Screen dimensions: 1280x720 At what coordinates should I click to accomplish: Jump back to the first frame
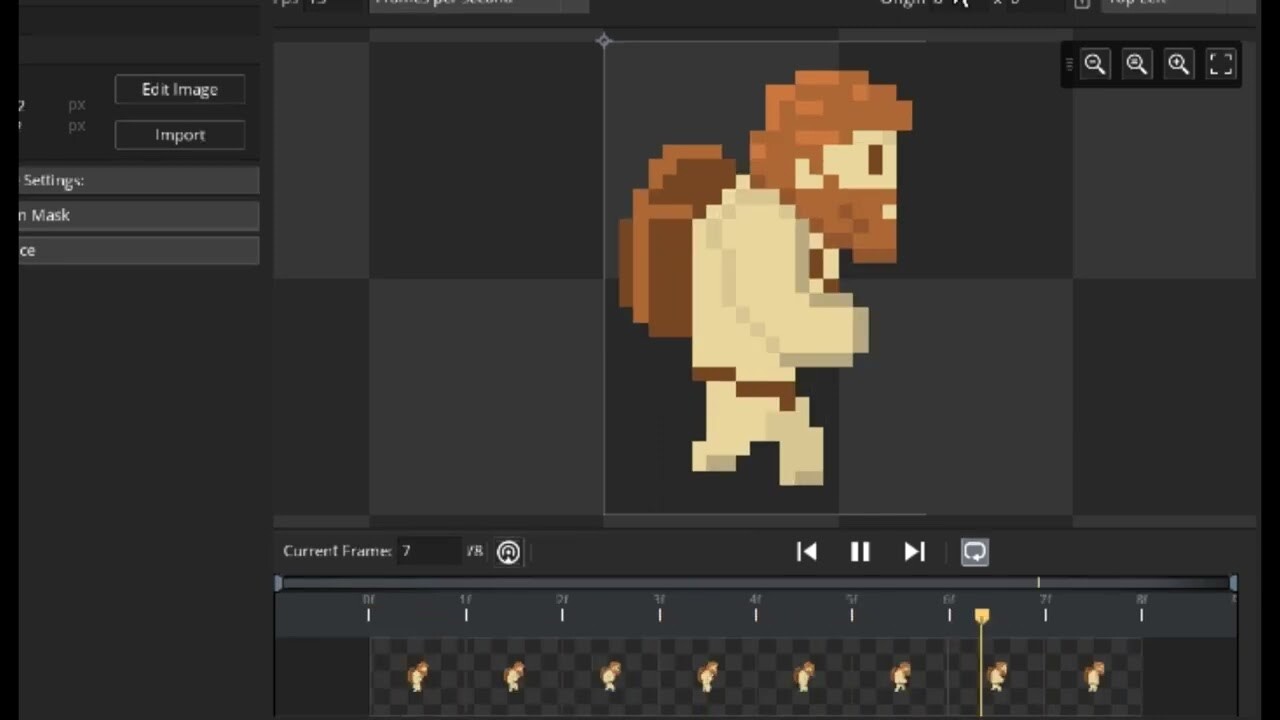pyautogui.click(x=806, y=551)
